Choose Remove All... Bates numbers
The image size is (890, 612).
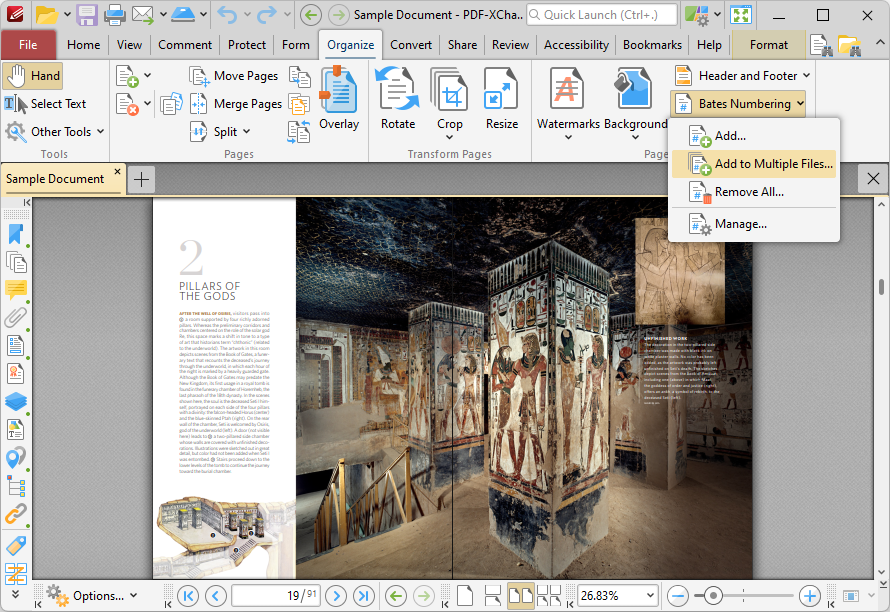[x=754, y=192]
